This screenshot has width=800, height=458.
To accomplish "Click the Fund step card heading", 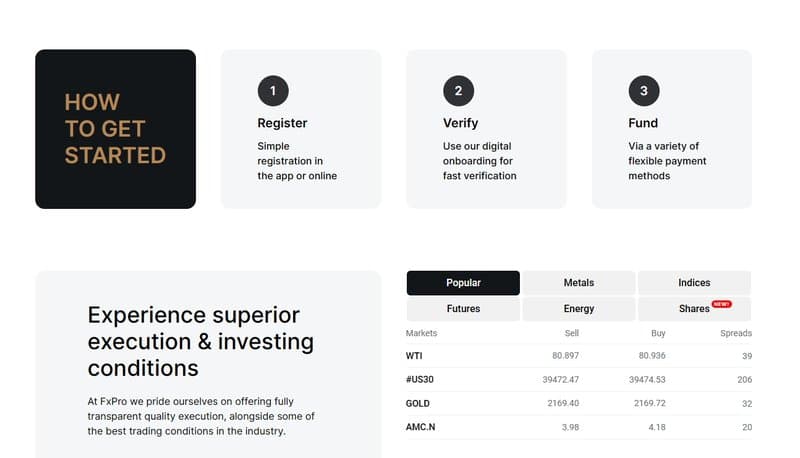I will click(x=643, y=123).
